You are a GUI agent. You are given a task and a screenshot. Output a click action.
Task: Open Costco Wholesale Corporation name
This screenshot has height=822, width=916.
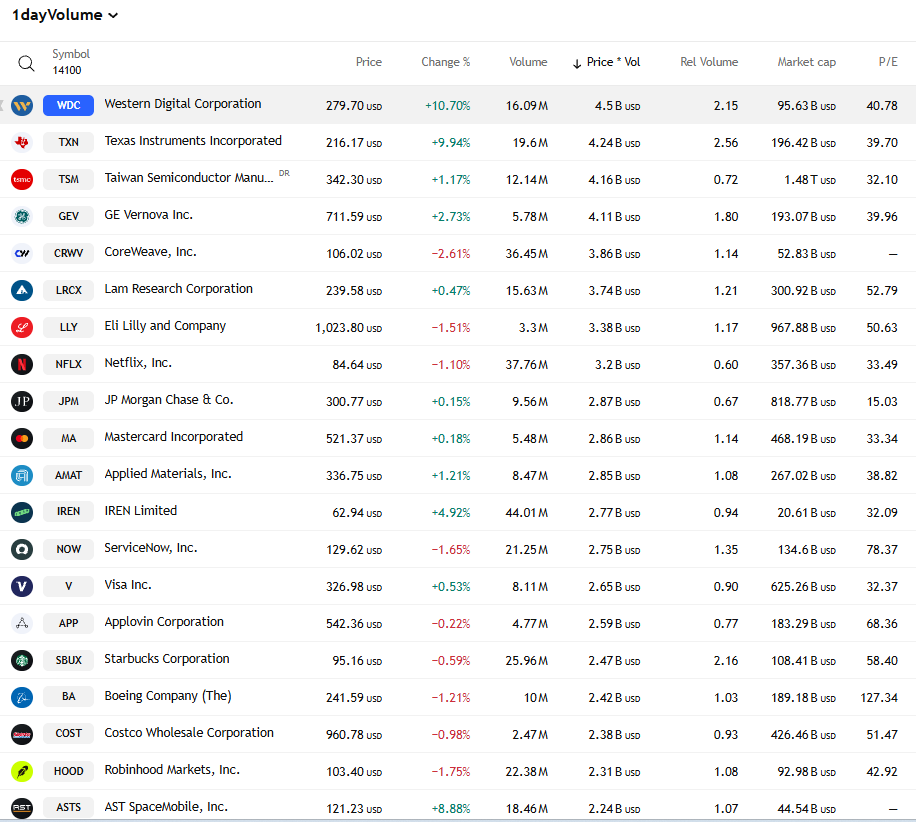coord(189,733)
